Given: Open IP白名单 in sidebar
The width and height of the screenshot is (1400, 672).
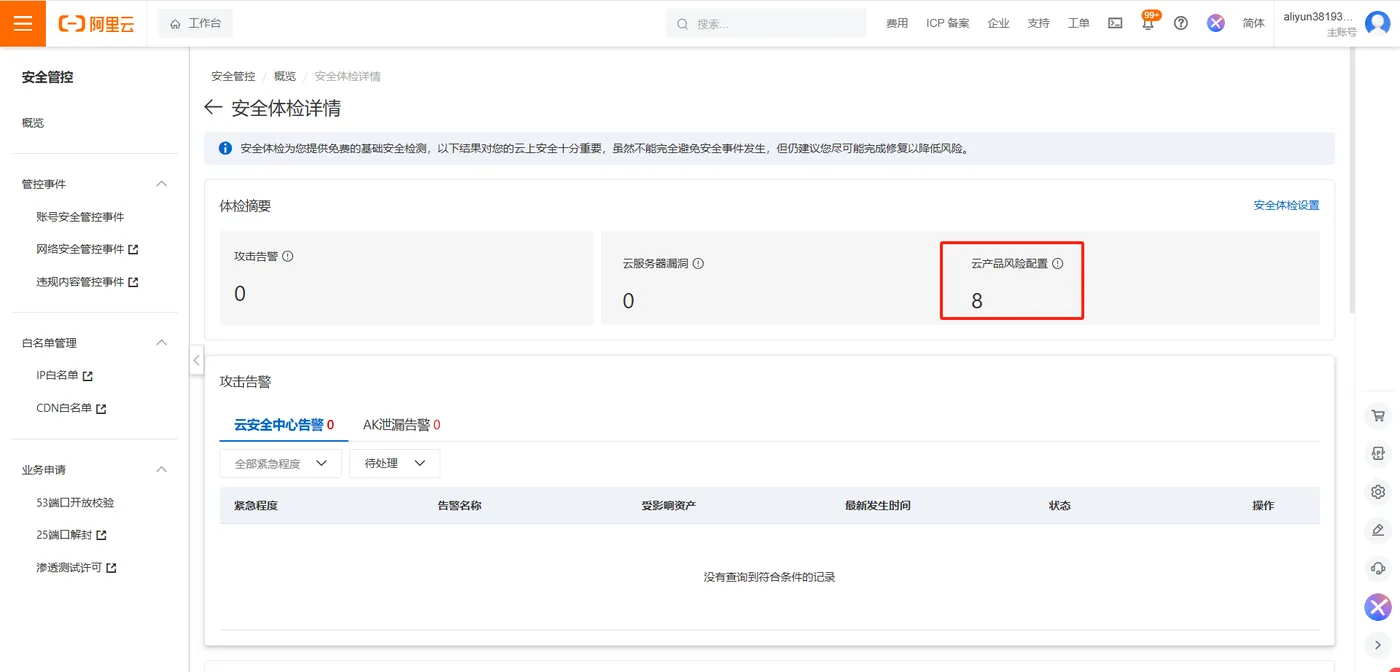Looking at the screenshot, I should (64, 376).
